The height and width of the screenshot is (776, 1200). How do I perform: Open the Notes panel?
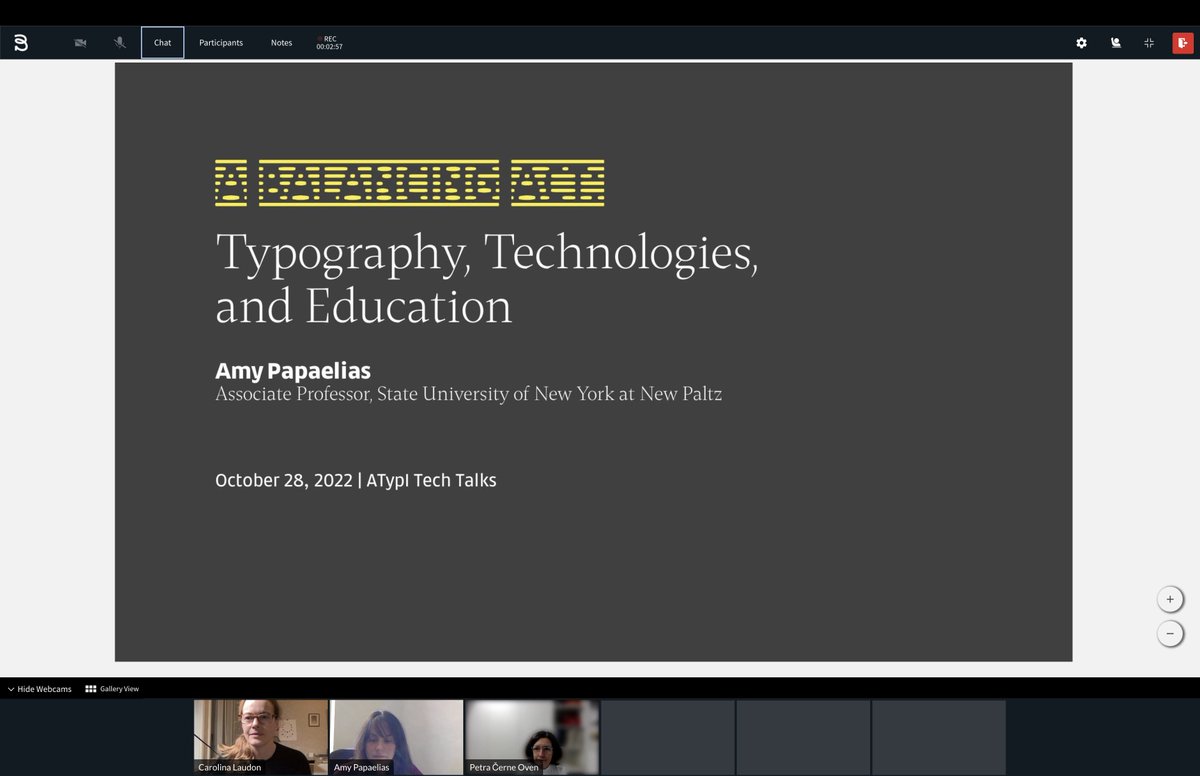(281, 42)
